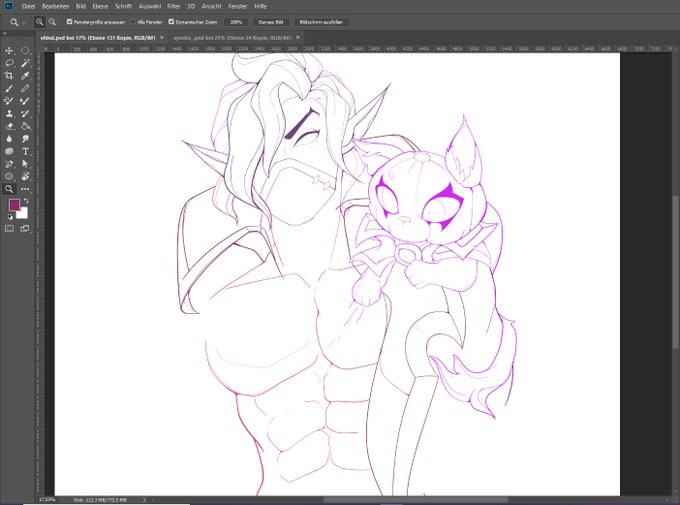This screenshot has width=680, height=505.
Task: Choose Zoom Out mode in options bar
Action: [x=52, y=22]
